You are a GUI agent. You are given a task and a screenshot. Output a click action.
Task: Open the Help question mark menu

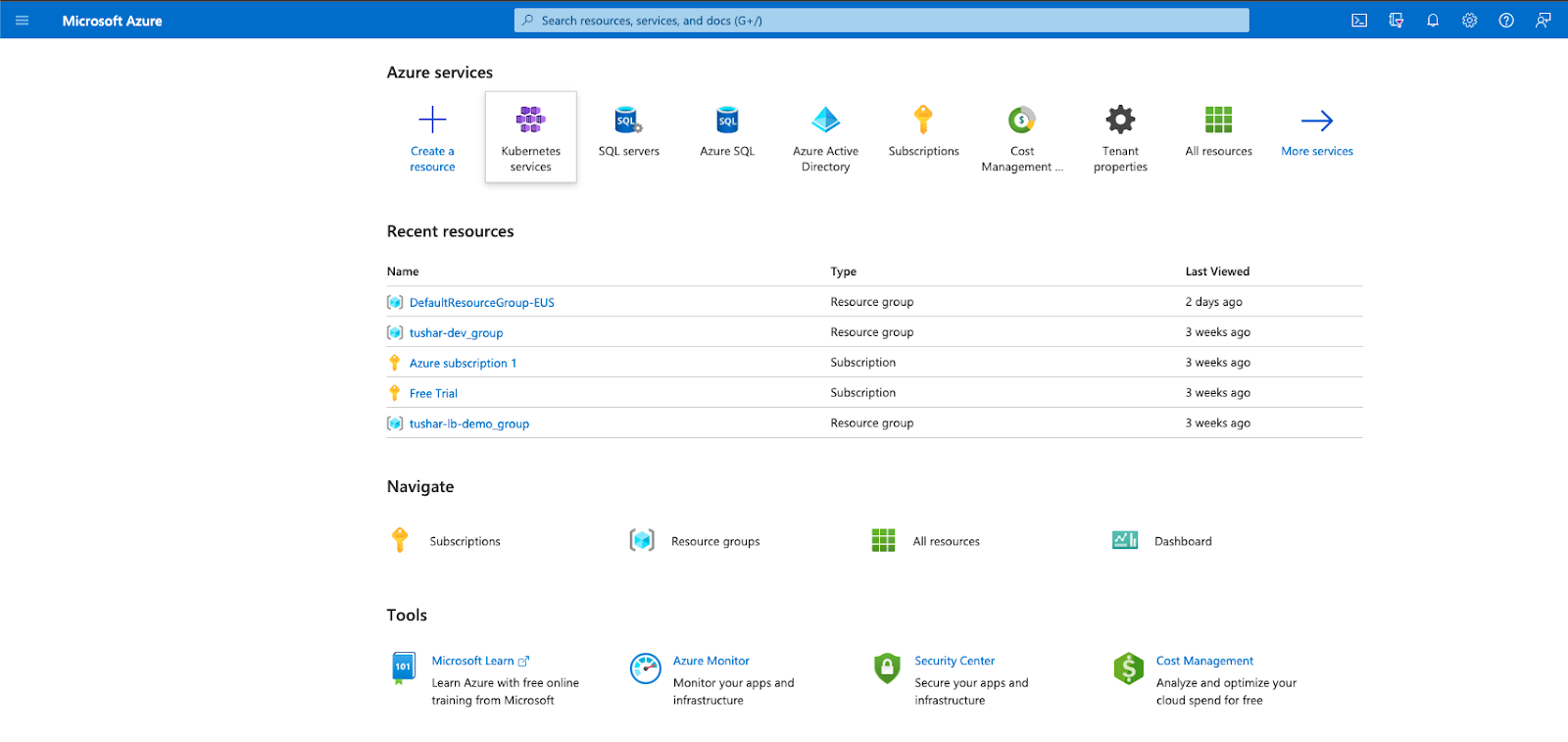click(x=1506, y=21)
